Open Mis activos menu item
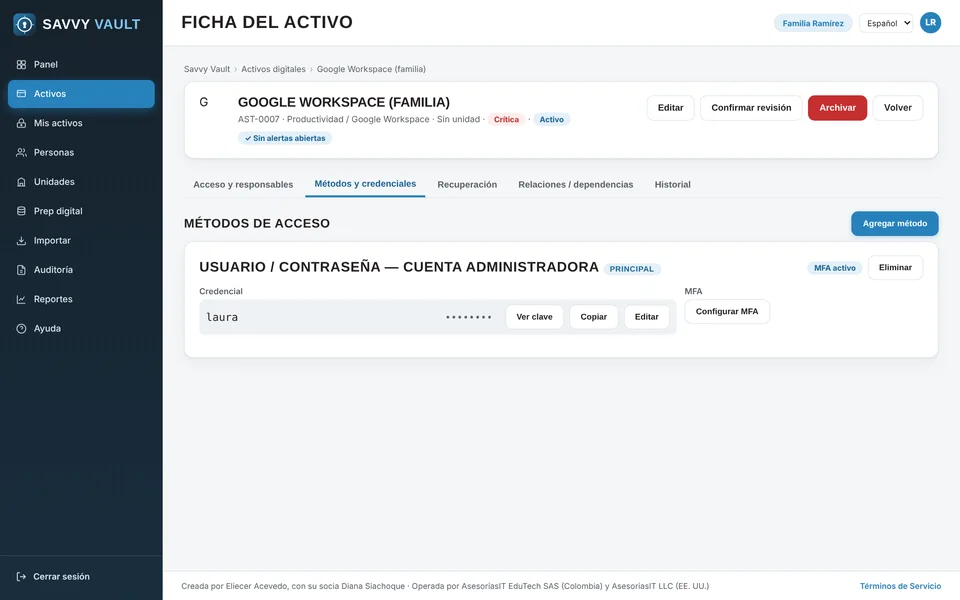The image size is (960, 600). coord(81,123)
